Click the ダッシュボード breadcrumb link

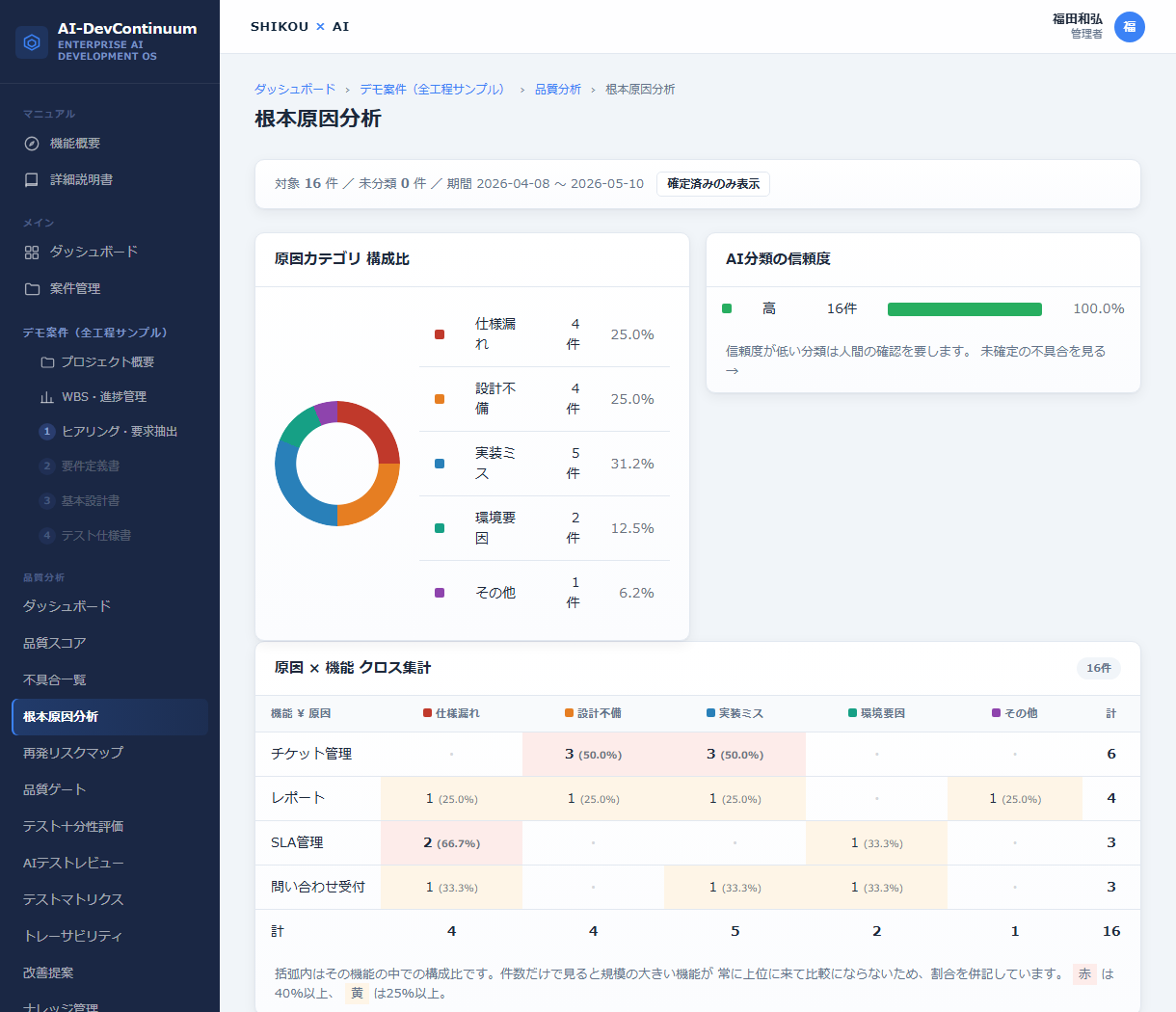click(295, 89)
